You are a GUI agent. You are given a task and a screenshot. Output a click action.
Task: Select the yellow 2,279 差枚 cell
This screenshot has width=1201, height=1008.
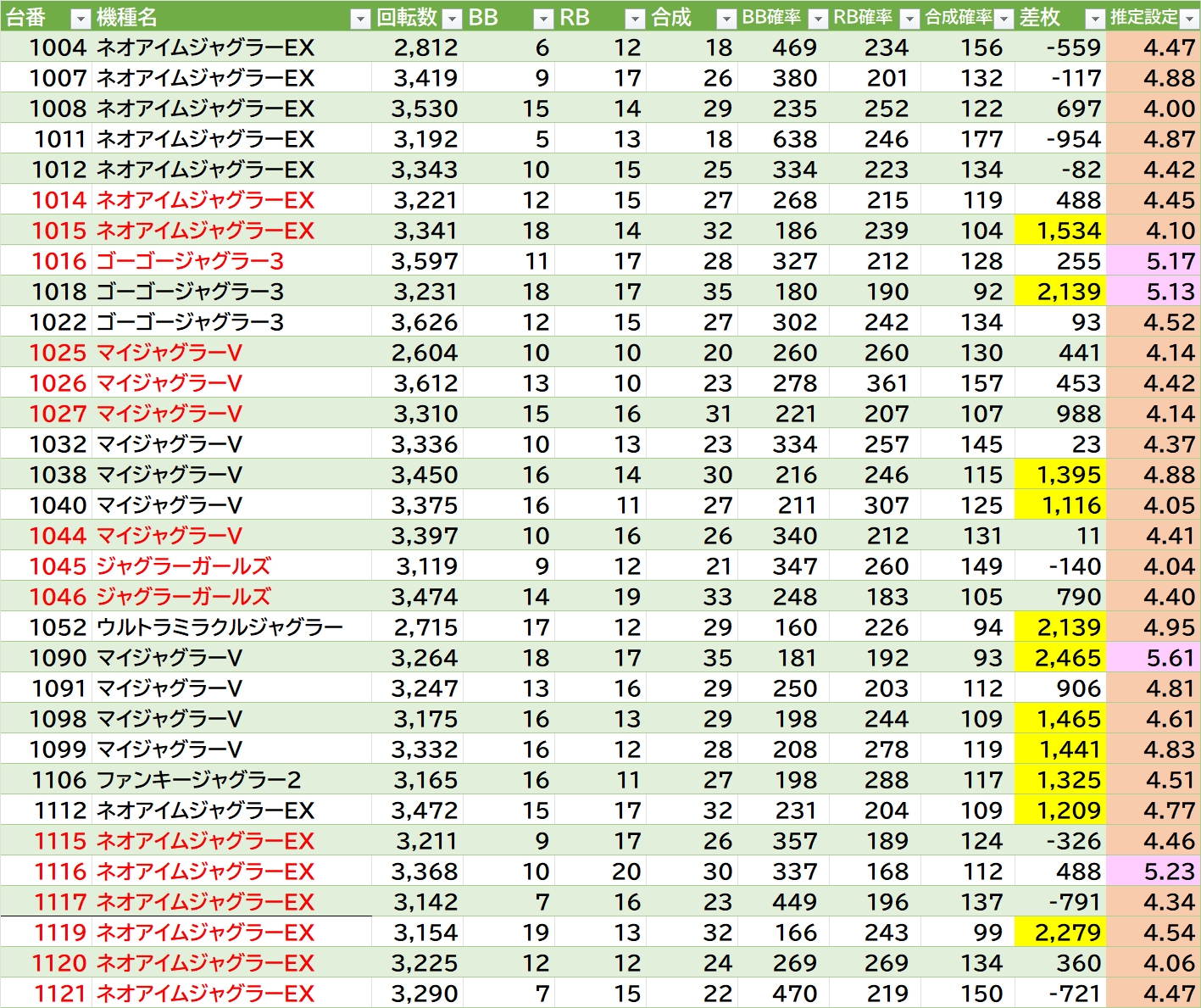[x=1060, y=933]
